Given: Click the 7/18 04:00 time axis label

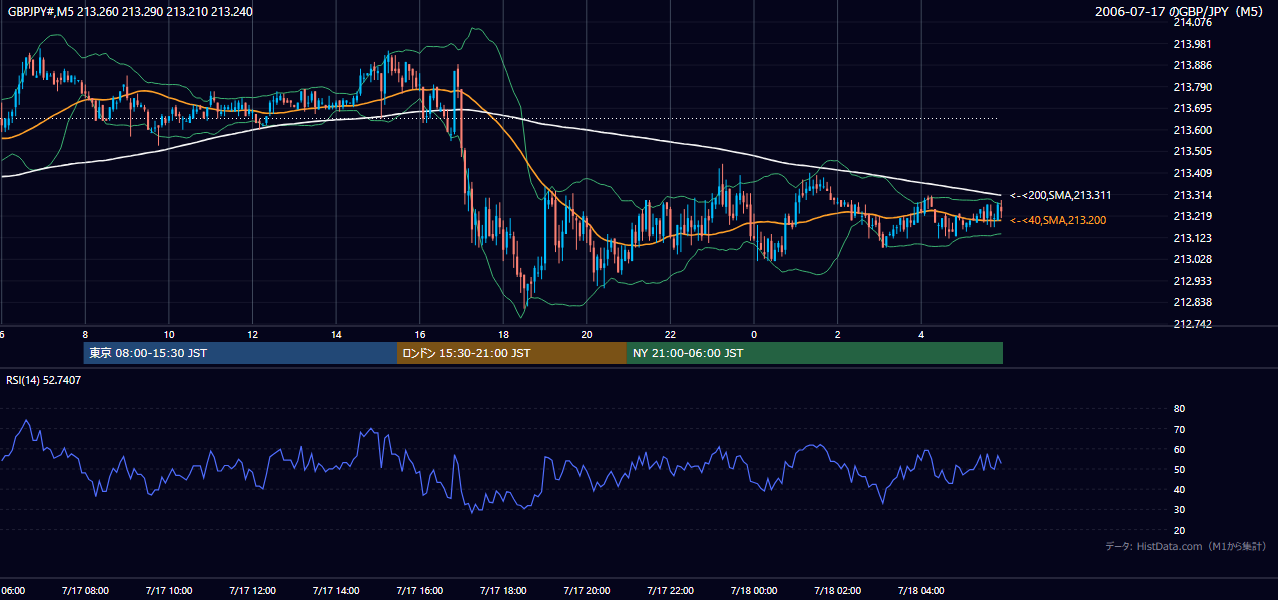Looking at the screenshot, I should [x=922, y=591].
